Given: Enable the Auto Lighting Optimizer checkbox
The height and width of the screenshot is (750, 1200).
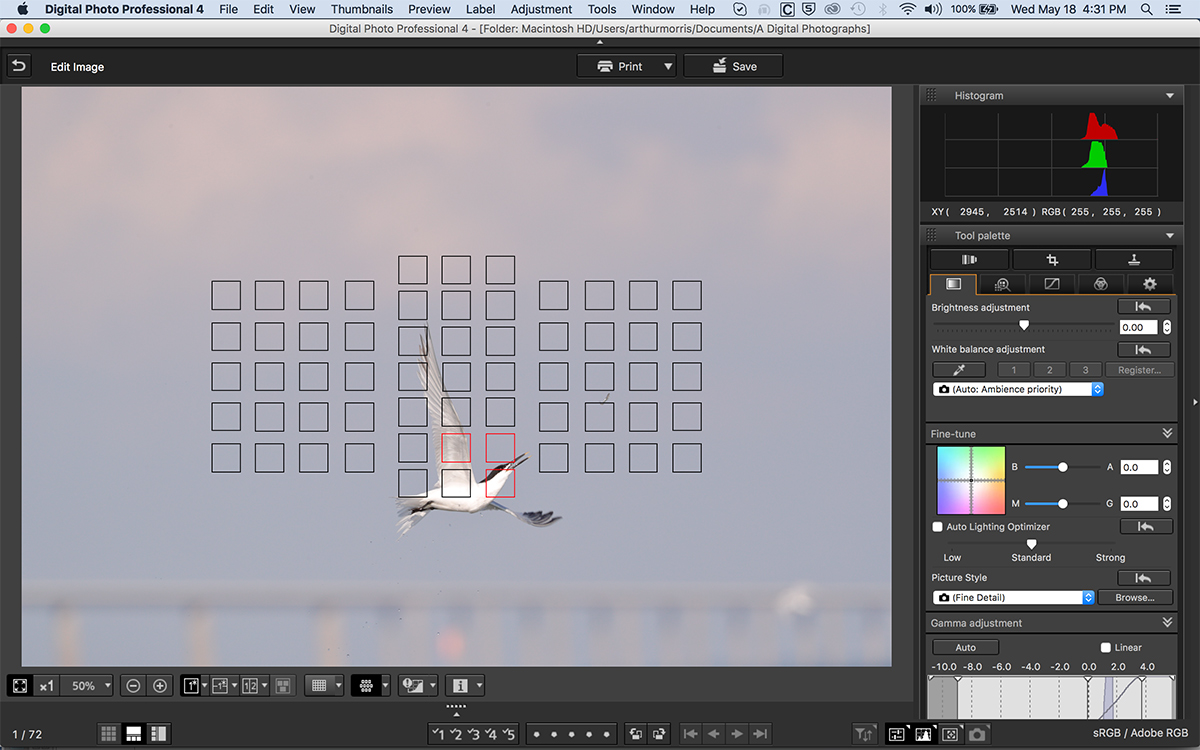Looking at the screenshot, I should coord(938,527).
